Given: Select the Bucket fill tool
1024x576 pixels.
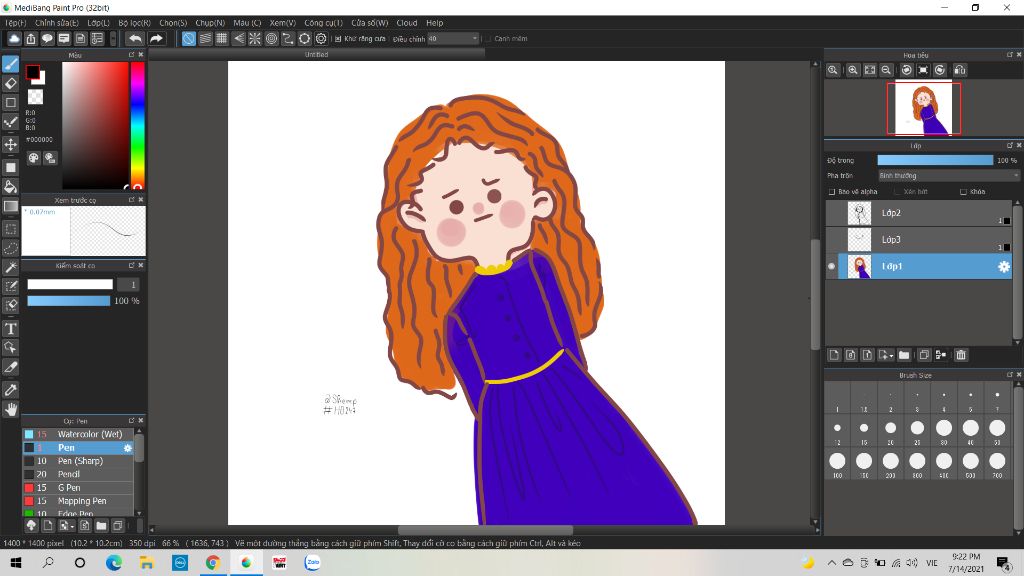Looking at the screenshot, I should point(10,187).
